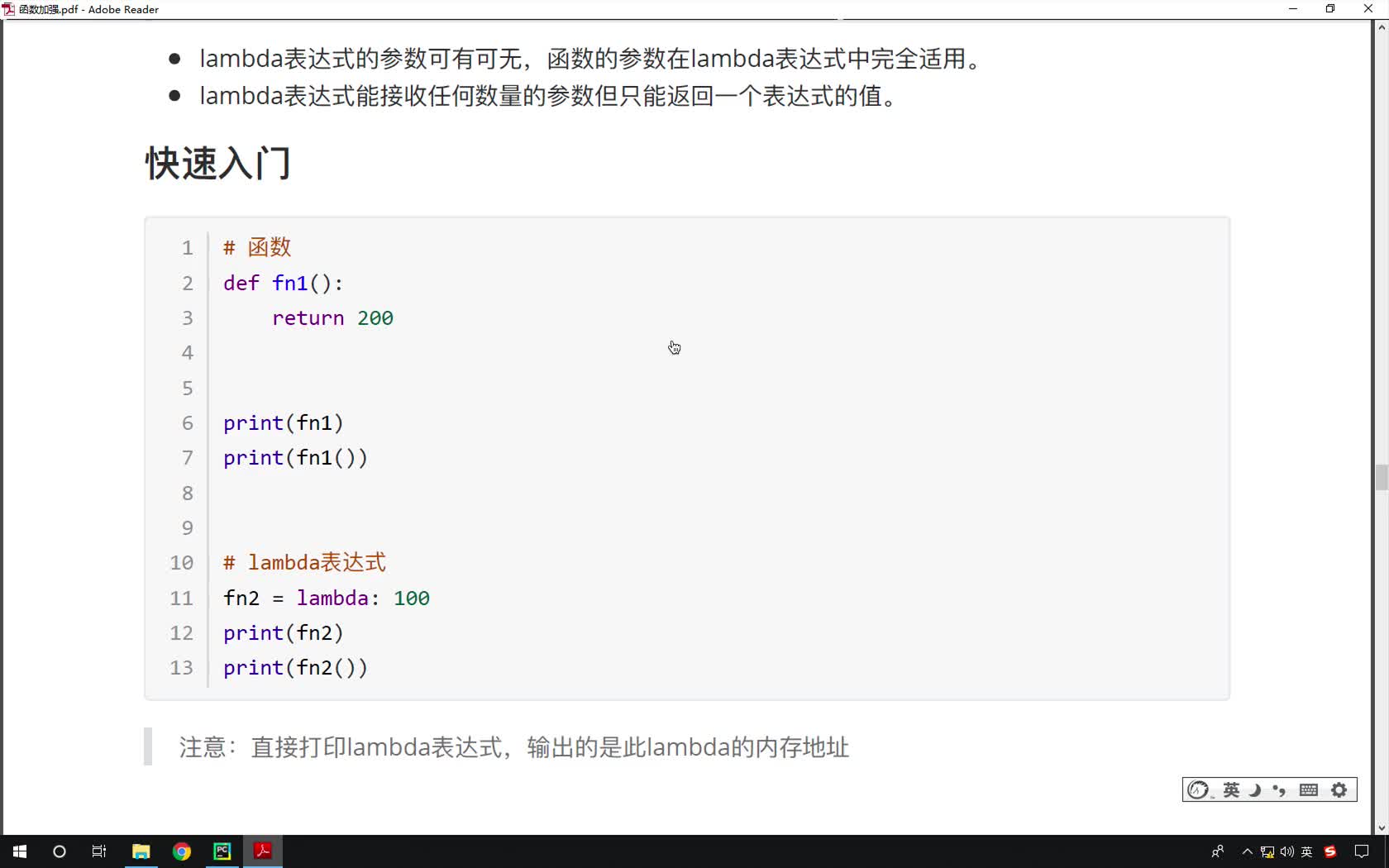Screen dimensions: 1389x868
Task: Click the Adobe Reader title bar PDF icon
Action: click(x=8, y=9)
